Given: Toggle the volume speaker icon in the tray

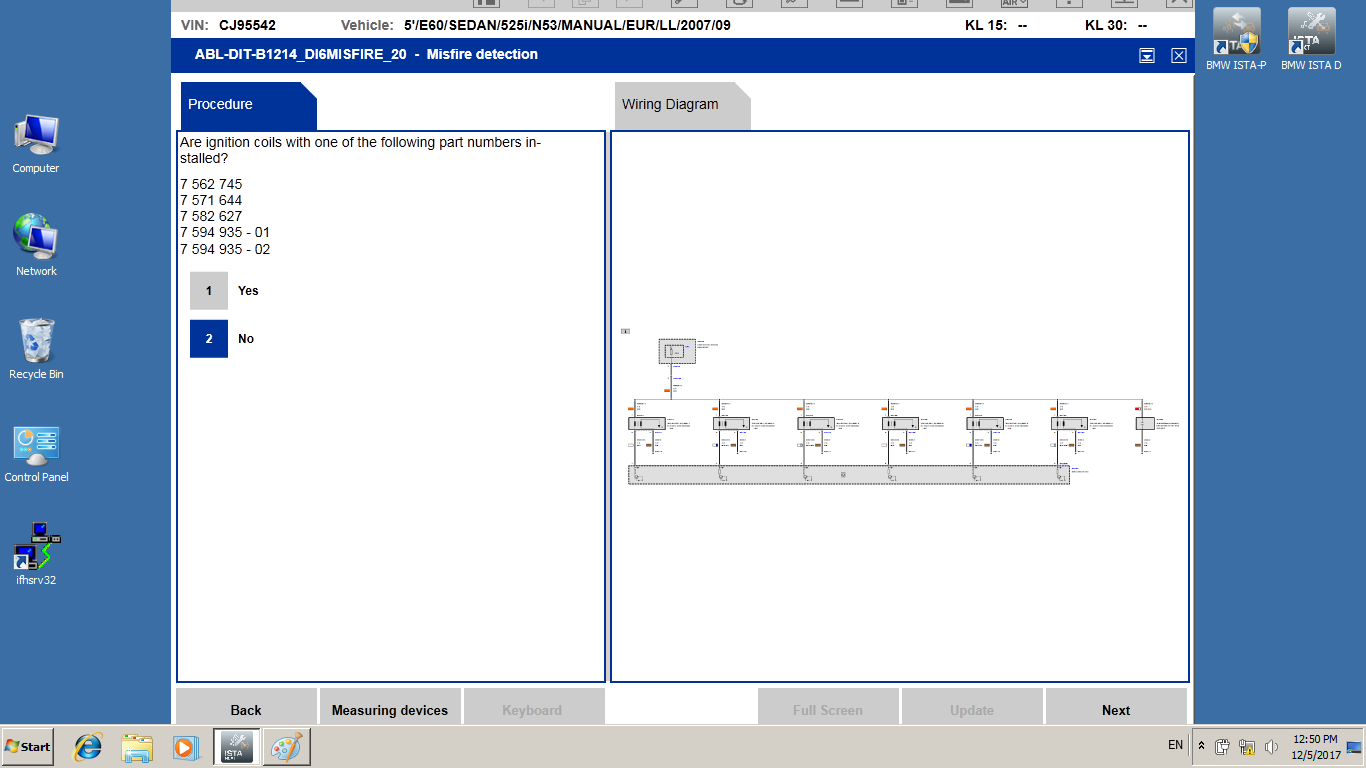Looking at the screenshot, I should (1271, 747).
